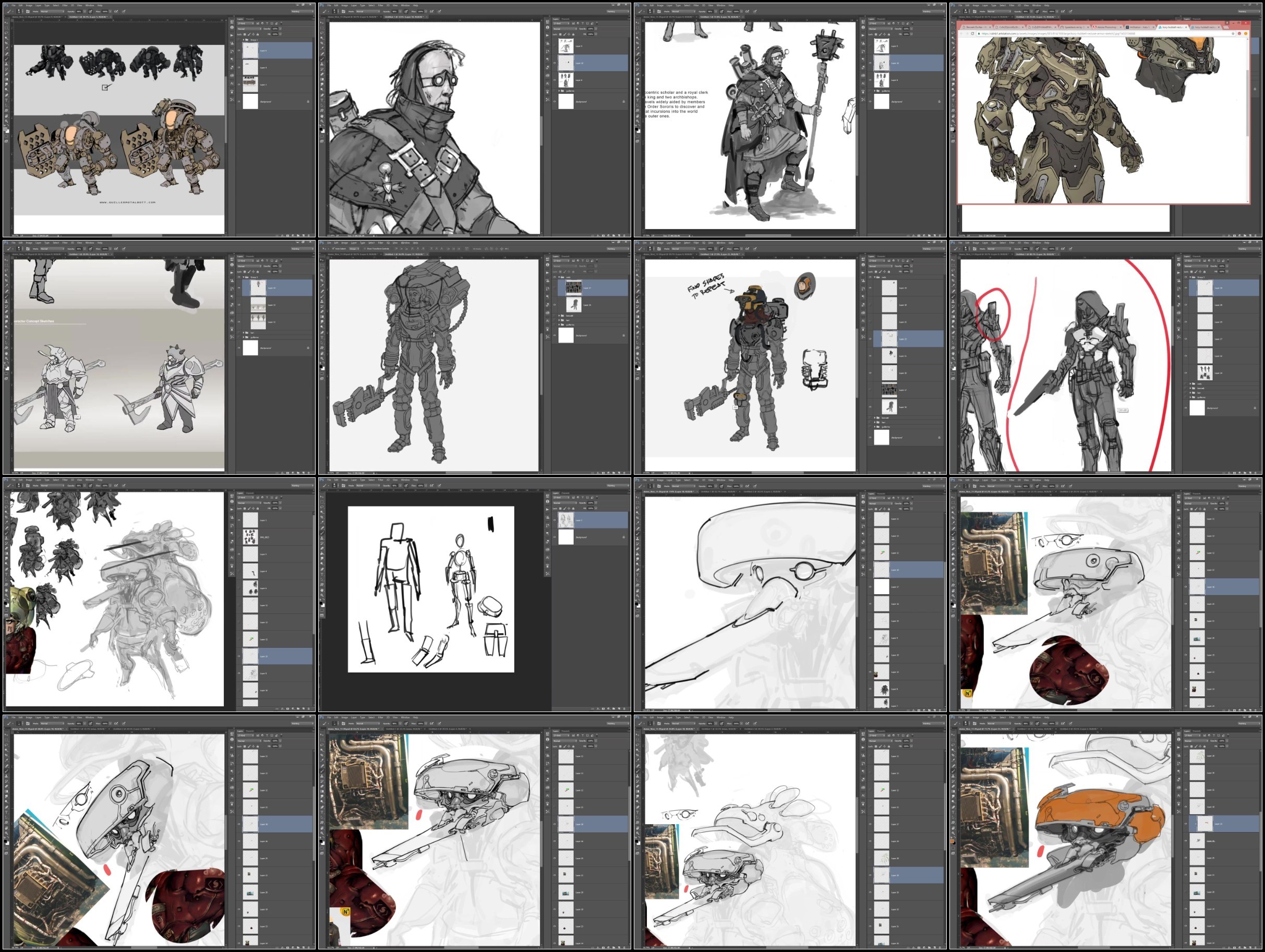Click the lock all padlock icon in the shield-robots frame
This screenshot has width=1265, height=952.
pos(258,34)
